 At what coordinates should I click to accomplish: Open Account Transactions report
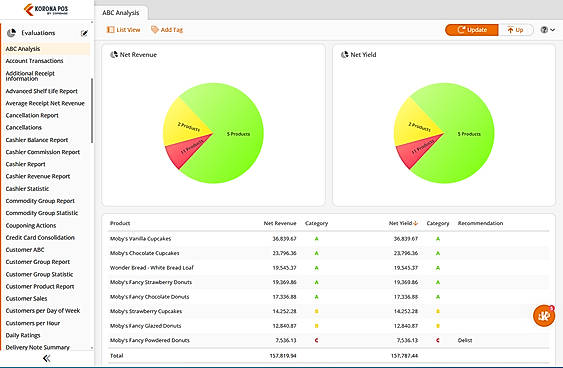[x=34, y=61]
